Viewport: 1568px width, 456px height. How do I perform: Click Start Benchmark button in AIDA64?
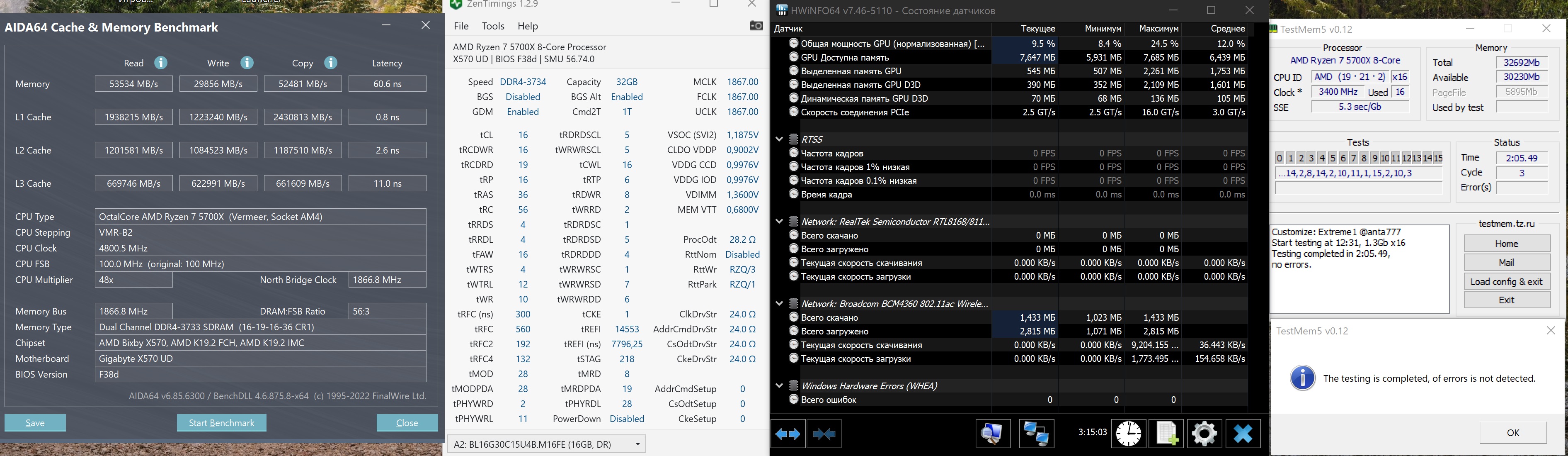point(222,423)
